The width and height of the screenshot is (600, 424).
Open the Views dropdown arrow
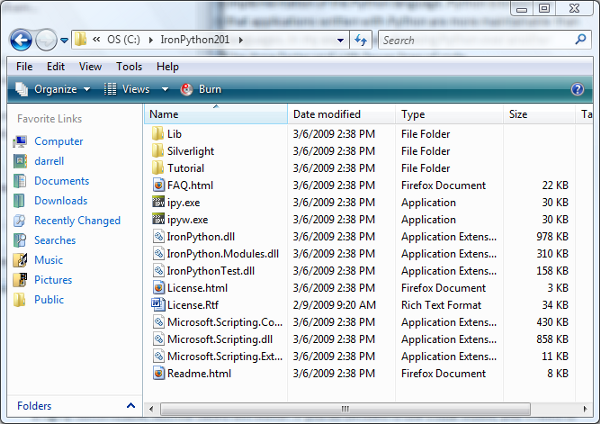pyautogui.click(x=165, y=89)
